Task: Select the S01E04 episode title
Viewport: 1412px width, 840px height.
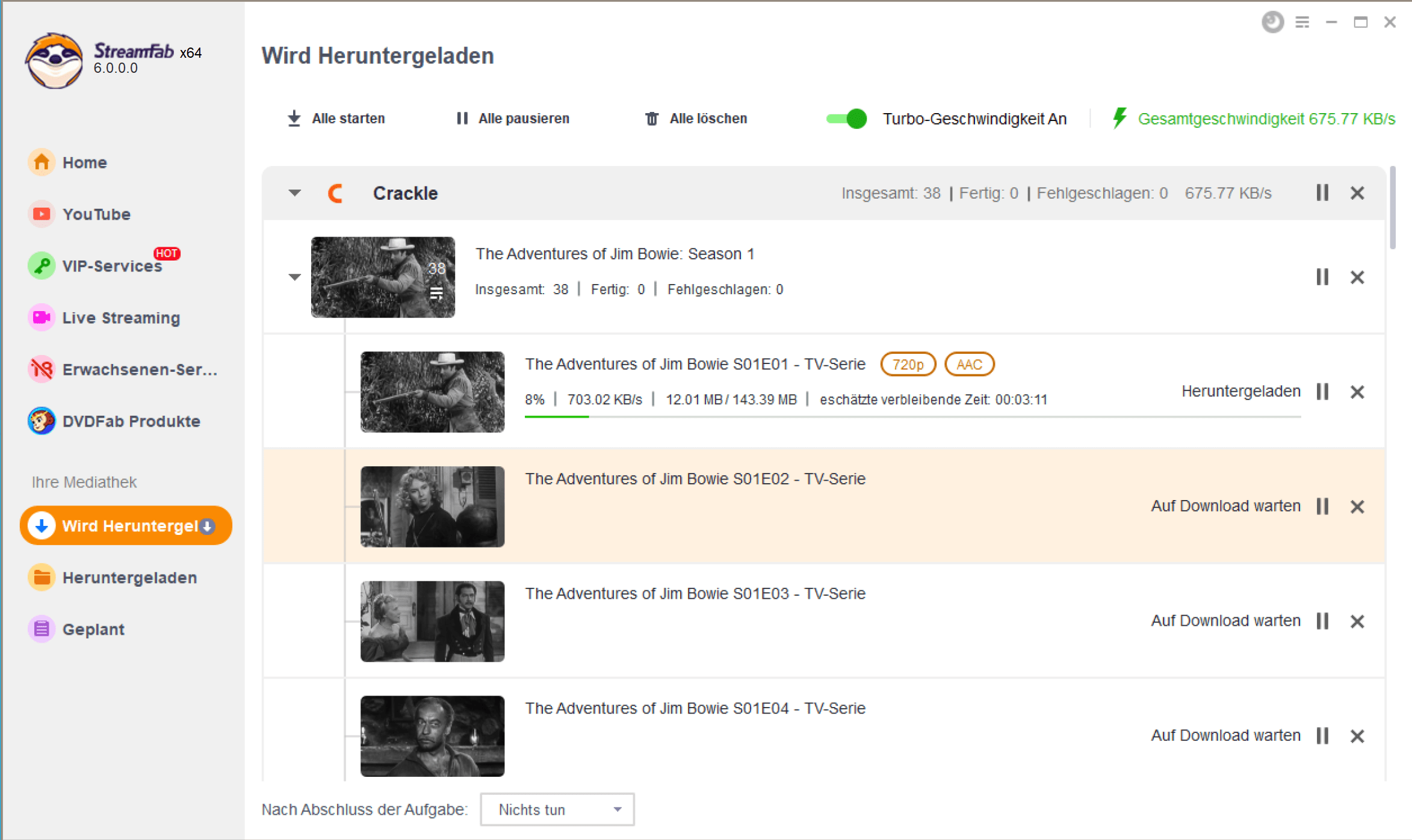Action: coord(695,708)
